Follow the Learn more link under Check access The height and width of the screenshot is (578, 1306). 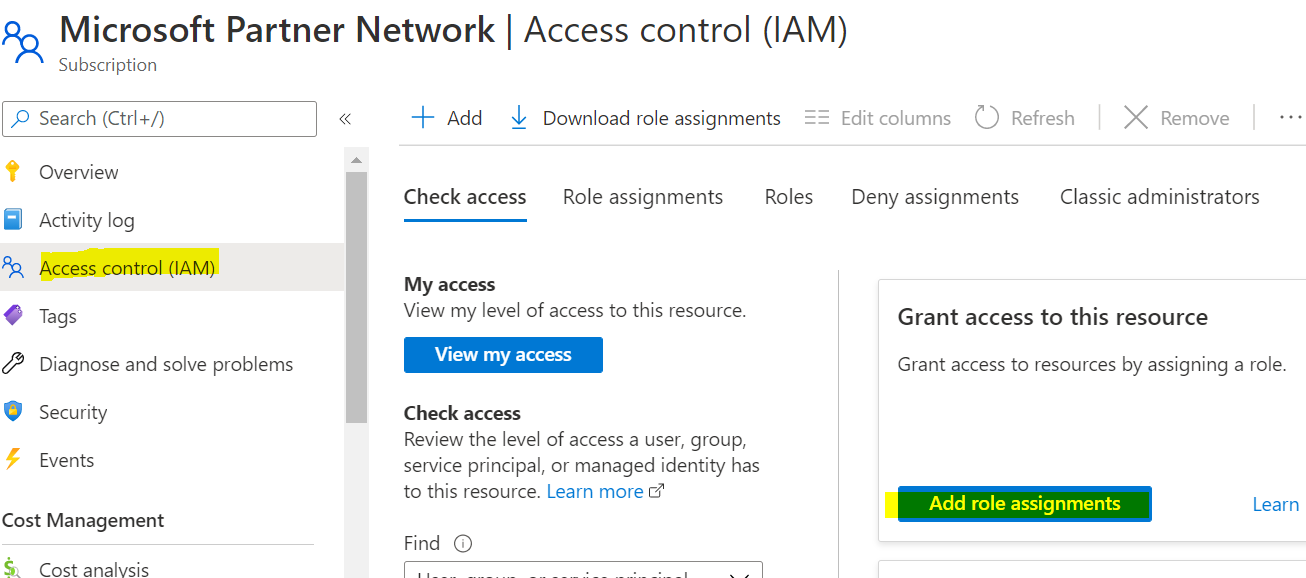595,492
